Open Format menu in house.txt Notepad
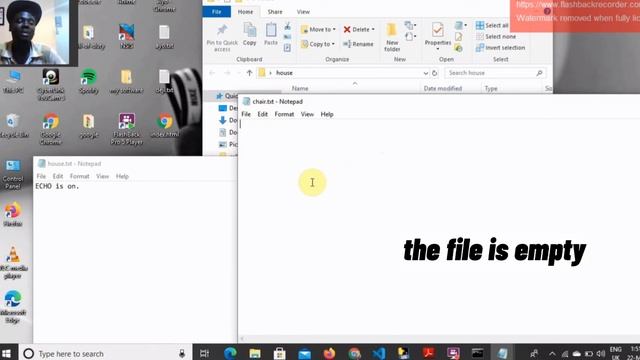 [x=79, y=176]
